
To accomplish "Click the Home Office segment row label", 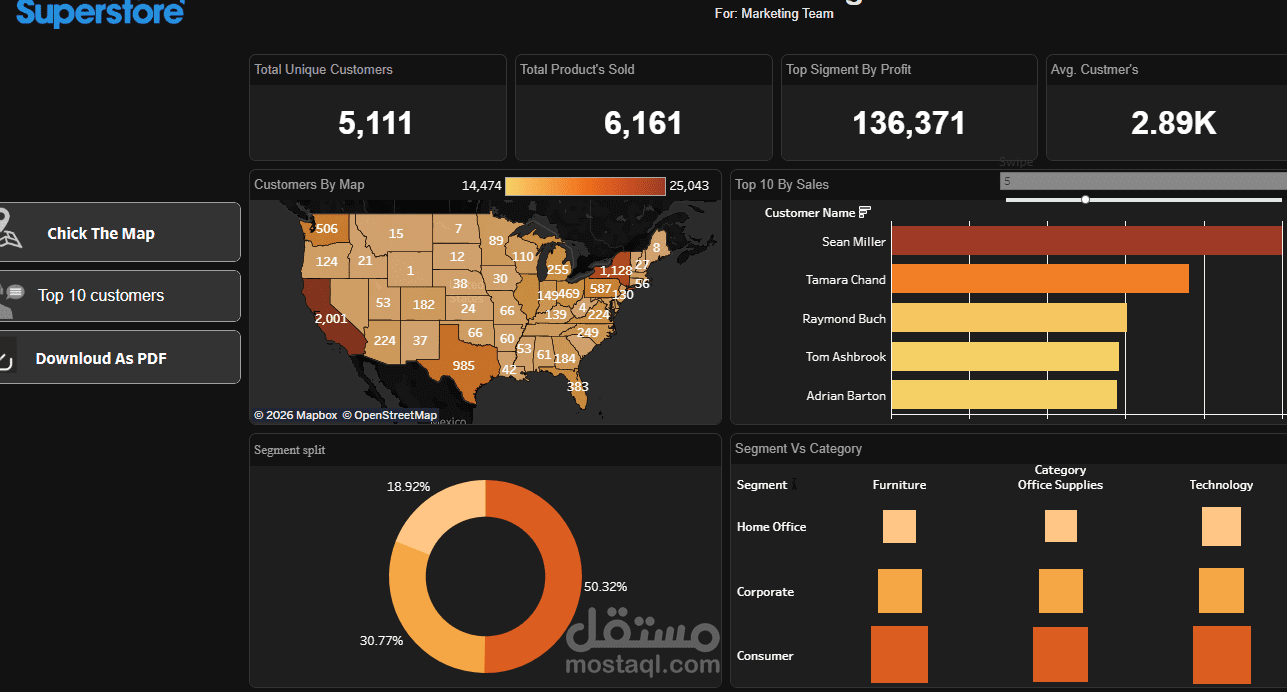I will pyautogui.click(x=771, y=526).
